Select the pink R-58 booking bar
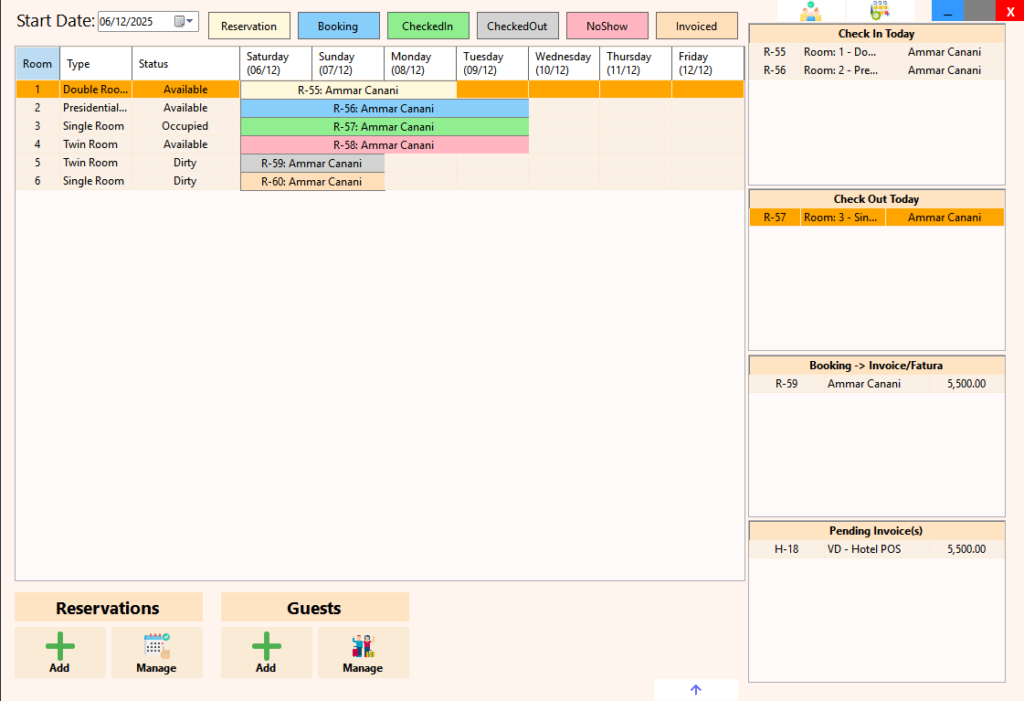Screen dimensions: 1024x701 pyautogui.click(x=383, y=144)
